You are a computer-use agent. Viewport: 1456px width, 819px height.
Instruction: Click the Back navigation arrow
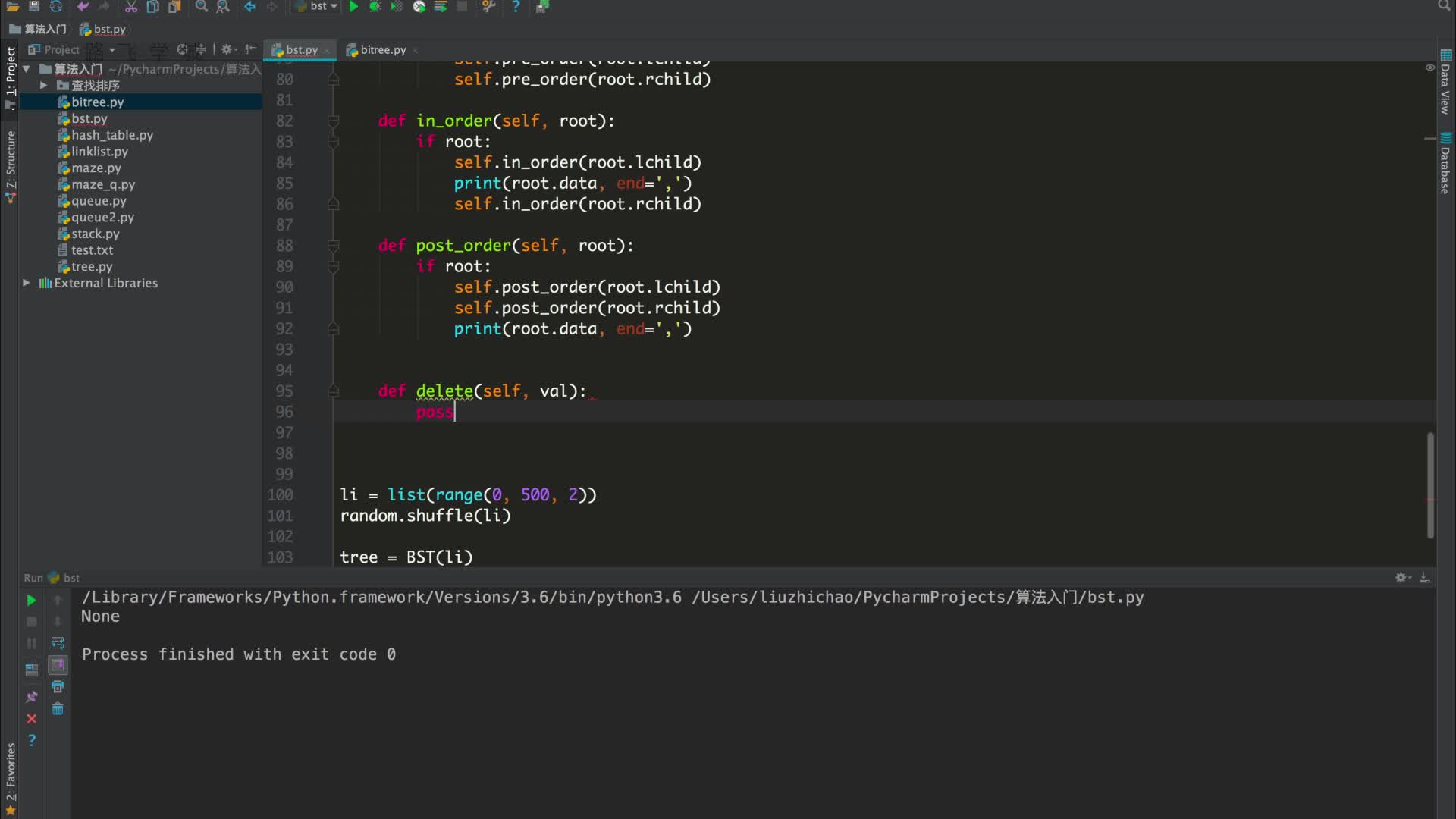249,6
